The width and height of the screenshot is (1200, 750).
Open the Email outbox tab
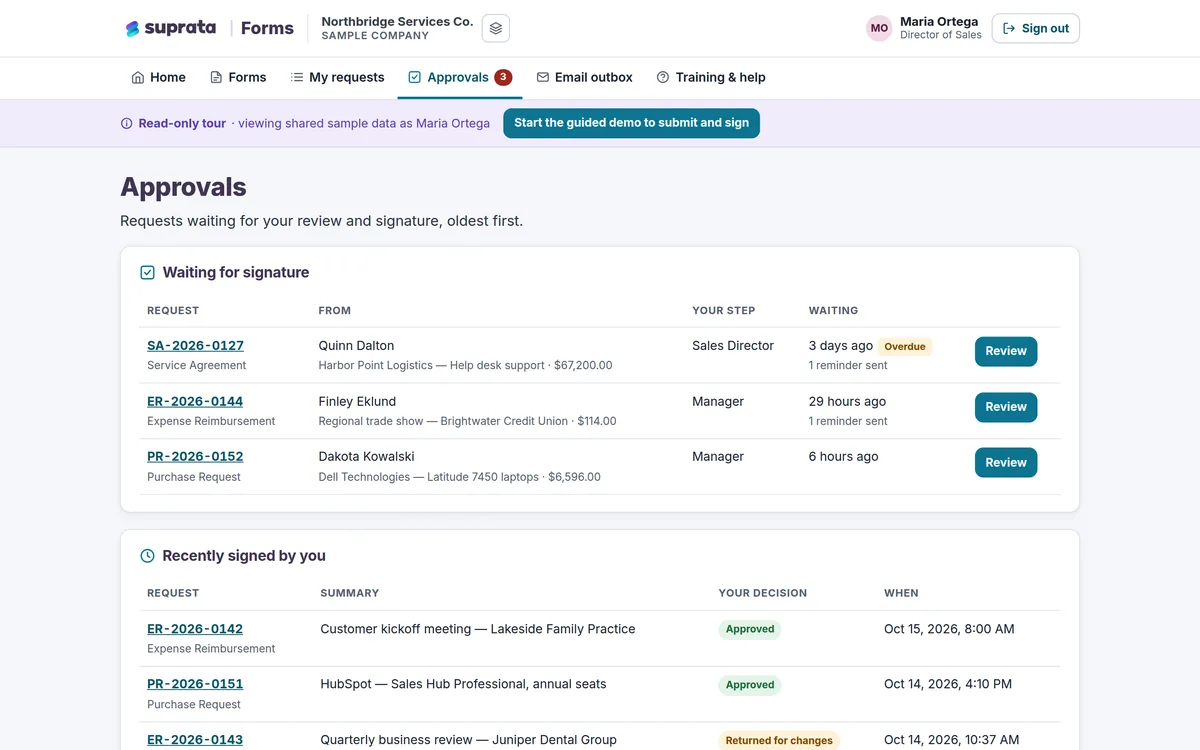[585, 77]
